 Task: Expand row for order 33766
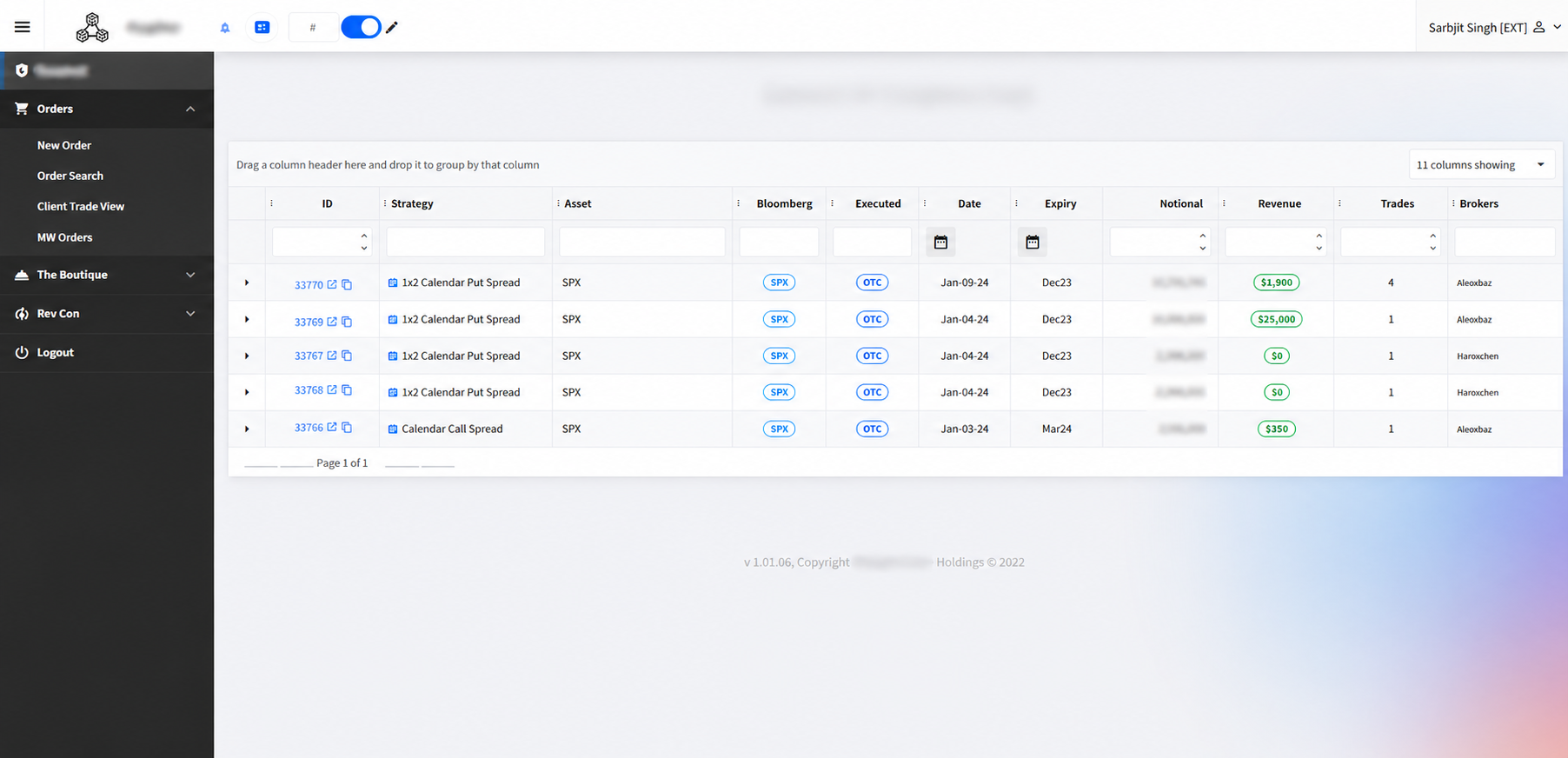click(247, 429)
